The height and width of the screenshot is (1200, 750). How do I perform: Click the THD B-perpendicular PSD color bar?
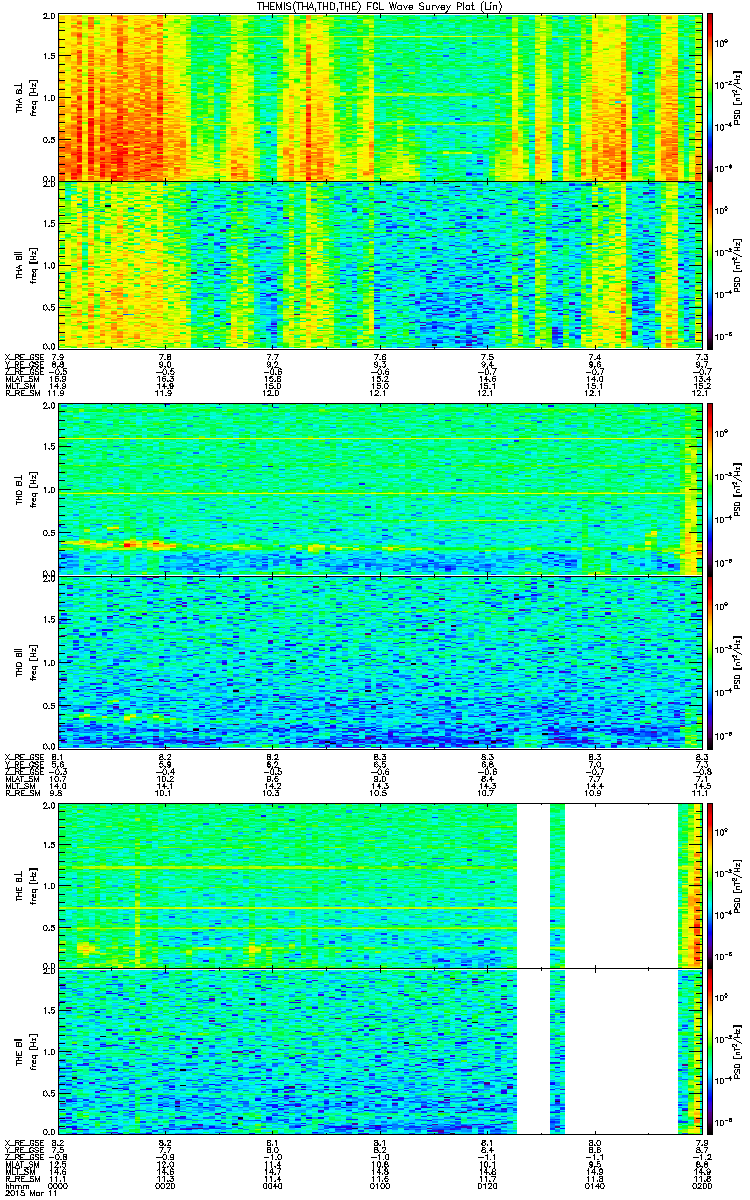coord(711,490)
